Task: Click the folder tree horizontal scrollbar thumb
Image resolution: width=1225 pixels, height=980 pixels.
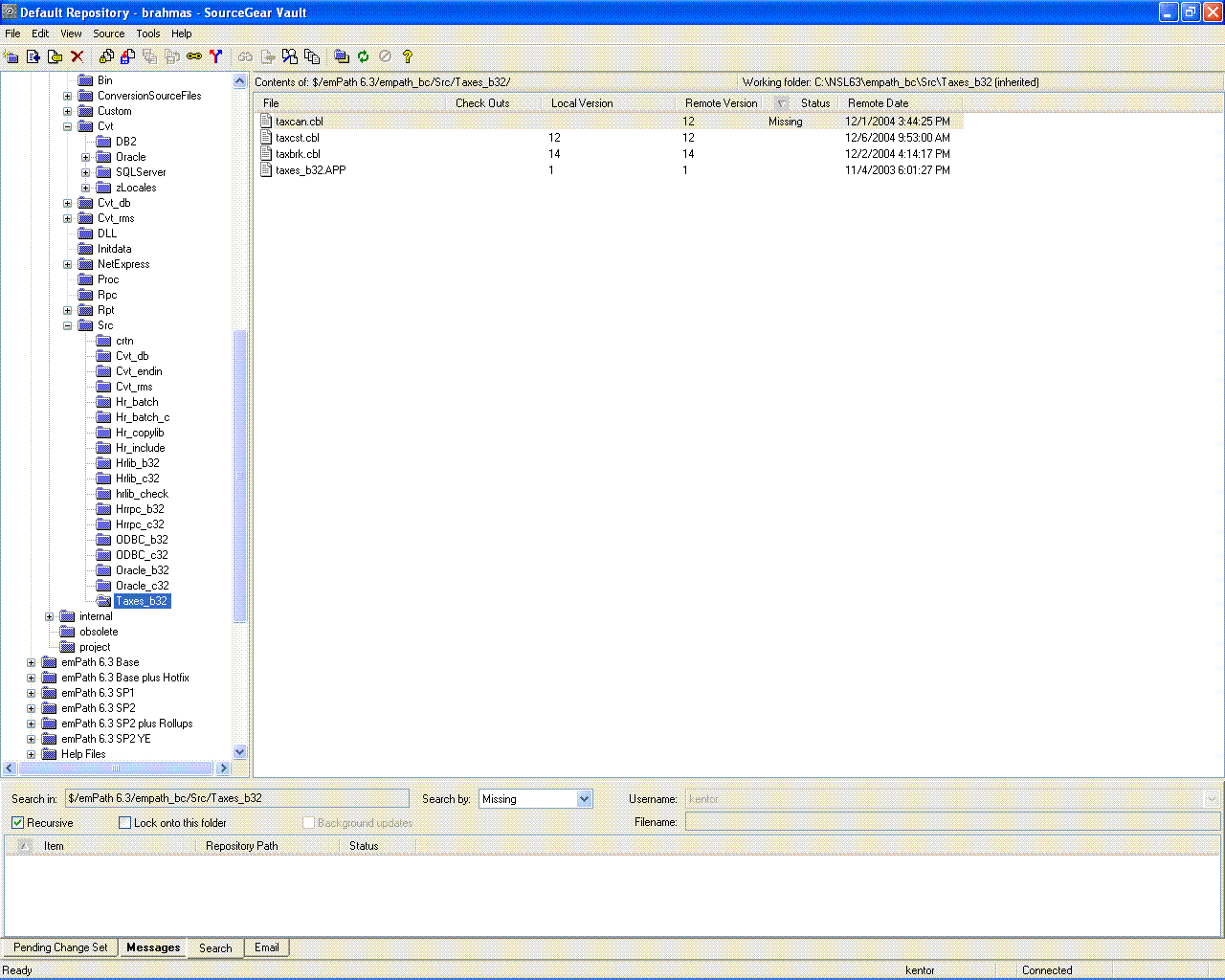Action: (x=116, y=768)
